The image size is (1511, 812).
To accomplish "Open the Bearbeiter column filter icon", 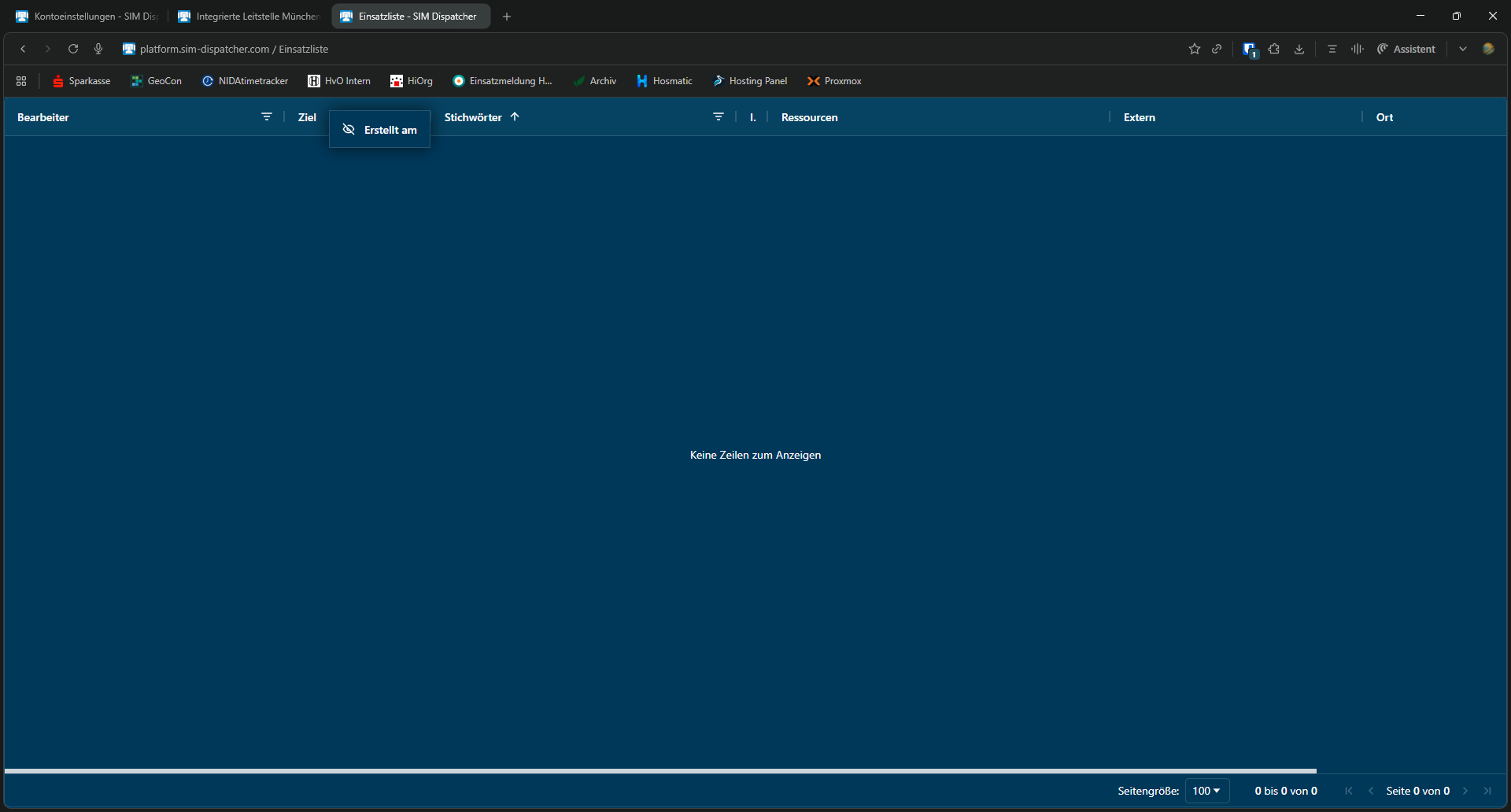I will pyautogui.click(x=267, y=116).
